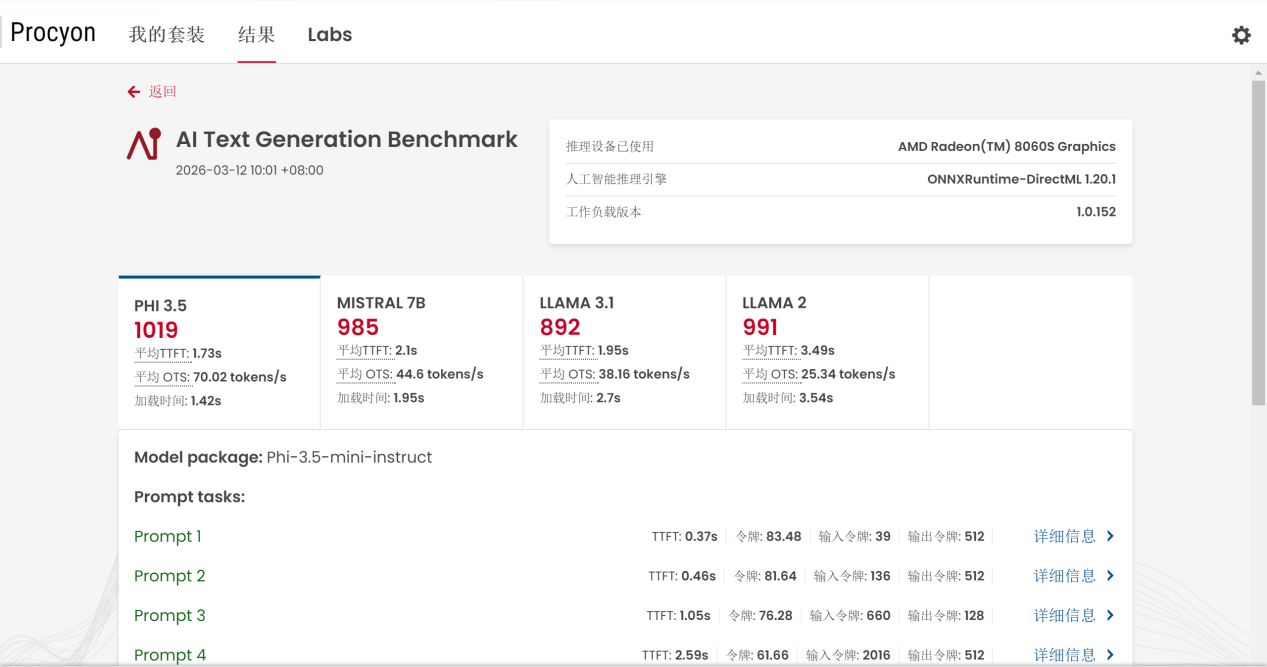
Task: Click the Prompt 3 task title
Action: click(x=170, y=615)
